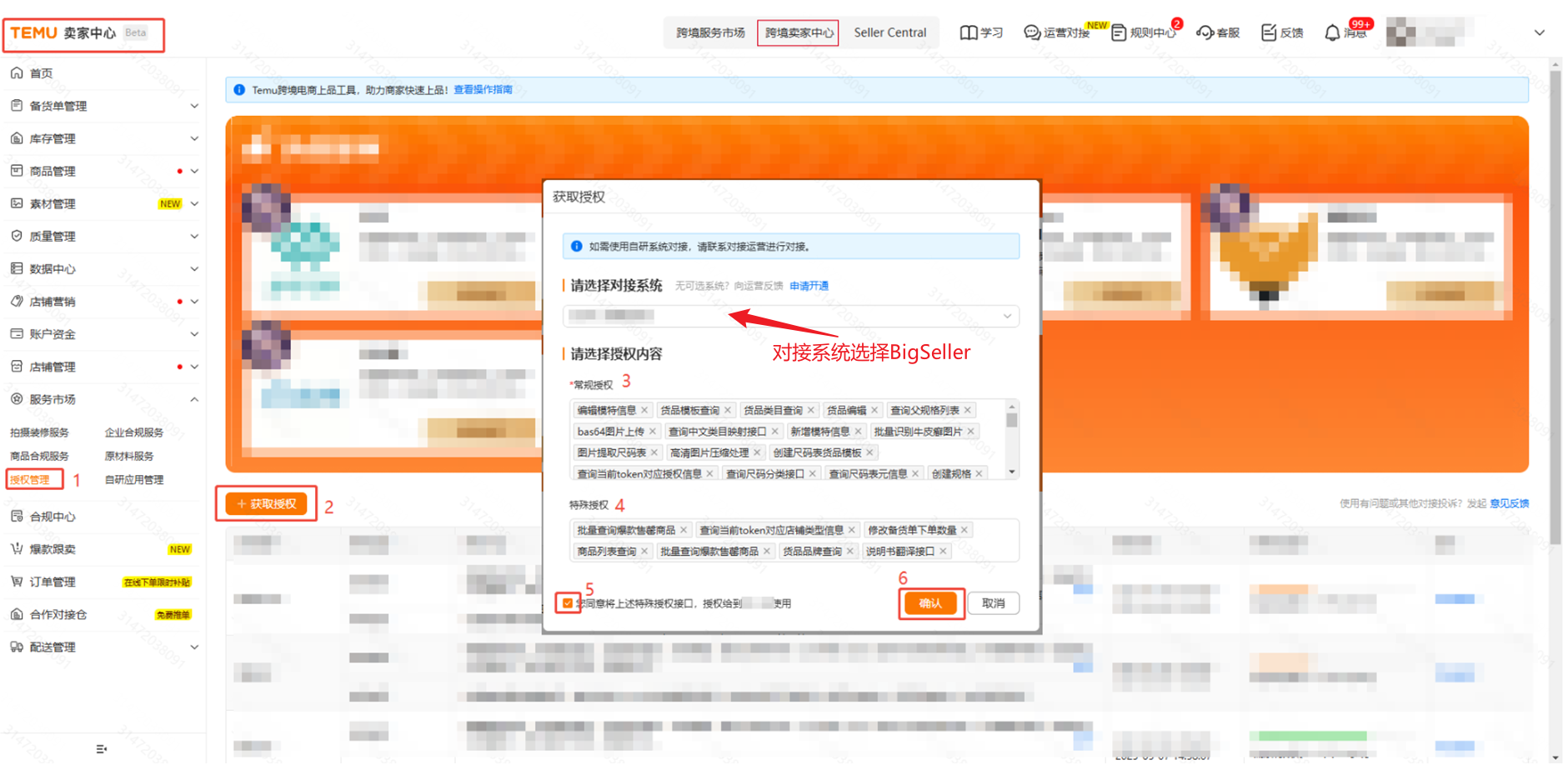This screenshot has width=1568, height=765.
Task: Click the 数据中心 sidebar icon
Action: coord(17,268)
